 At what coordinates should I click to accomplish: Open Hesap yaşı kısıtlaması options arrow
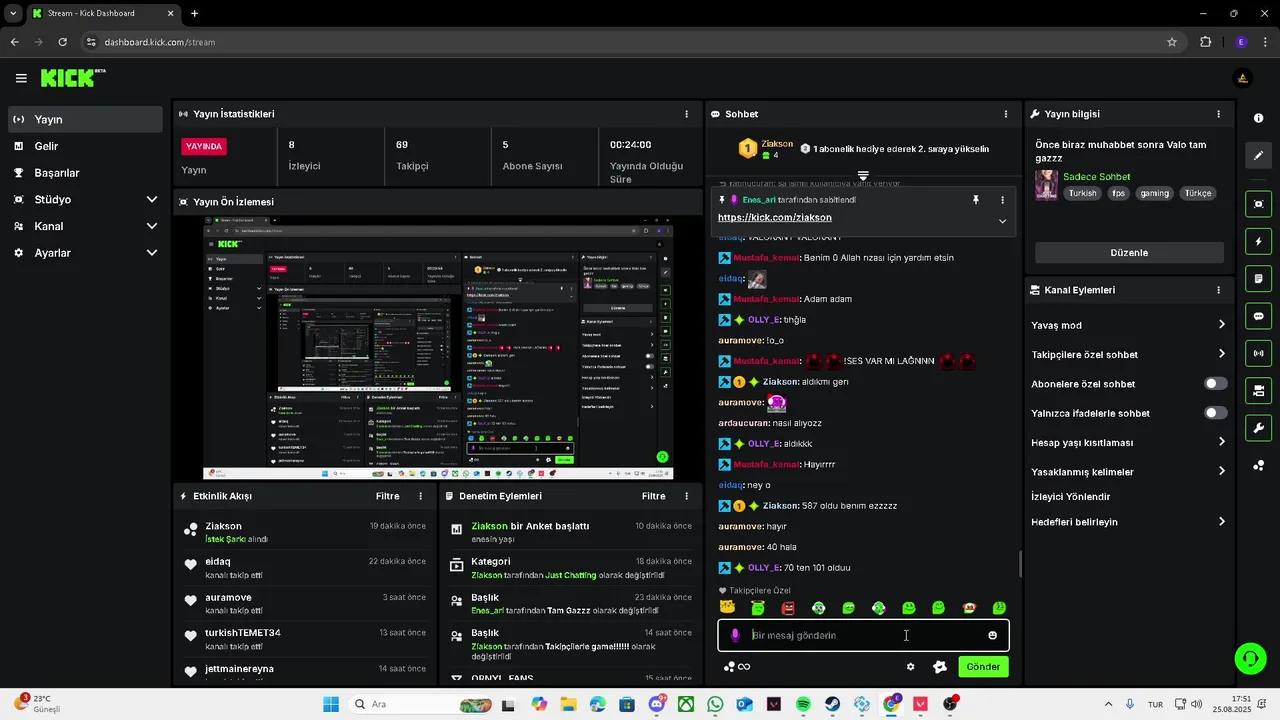pos(1221,442)
